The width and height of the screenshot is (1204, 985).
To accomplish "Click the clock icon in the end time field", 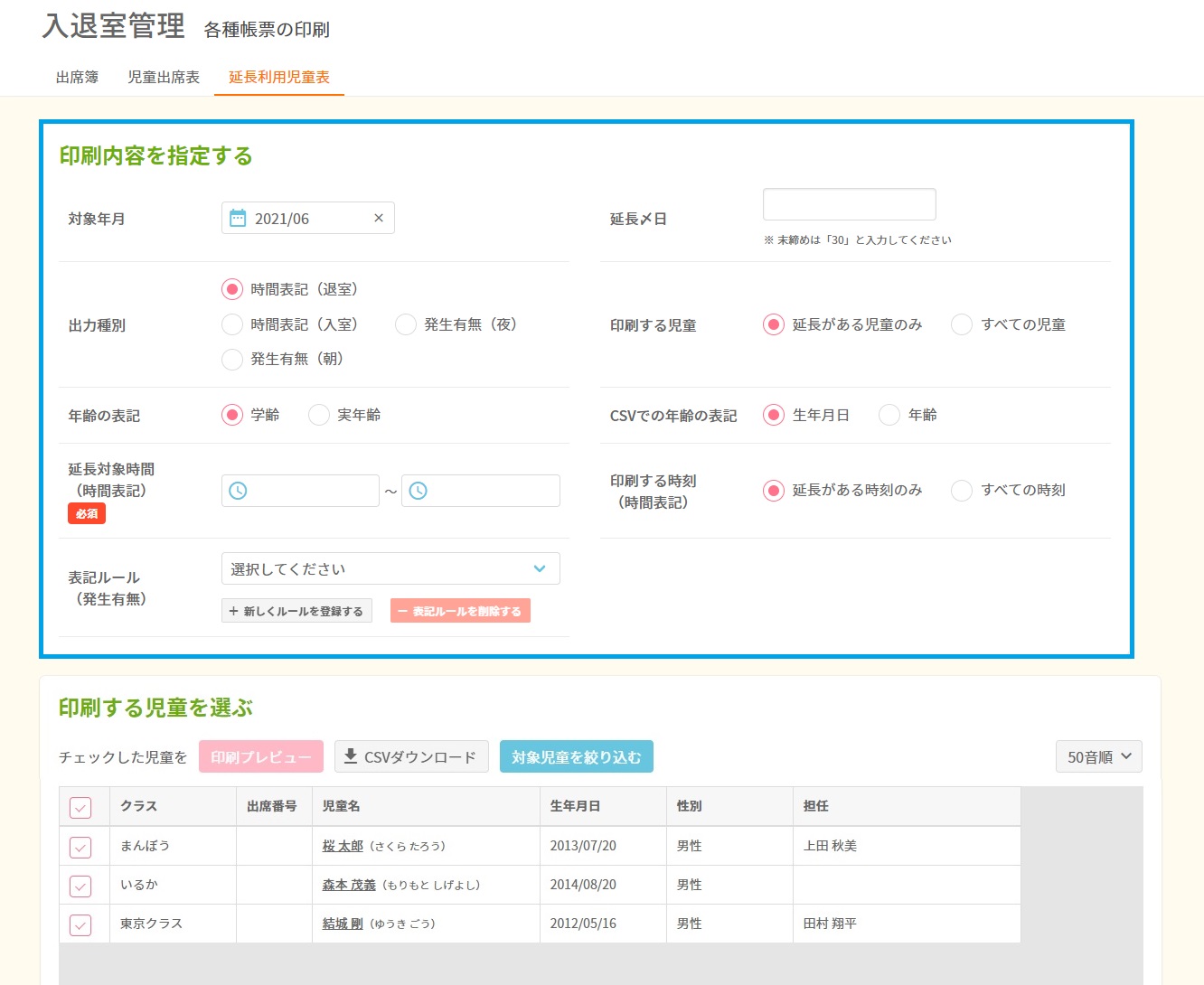I will (x=419, y=491).
